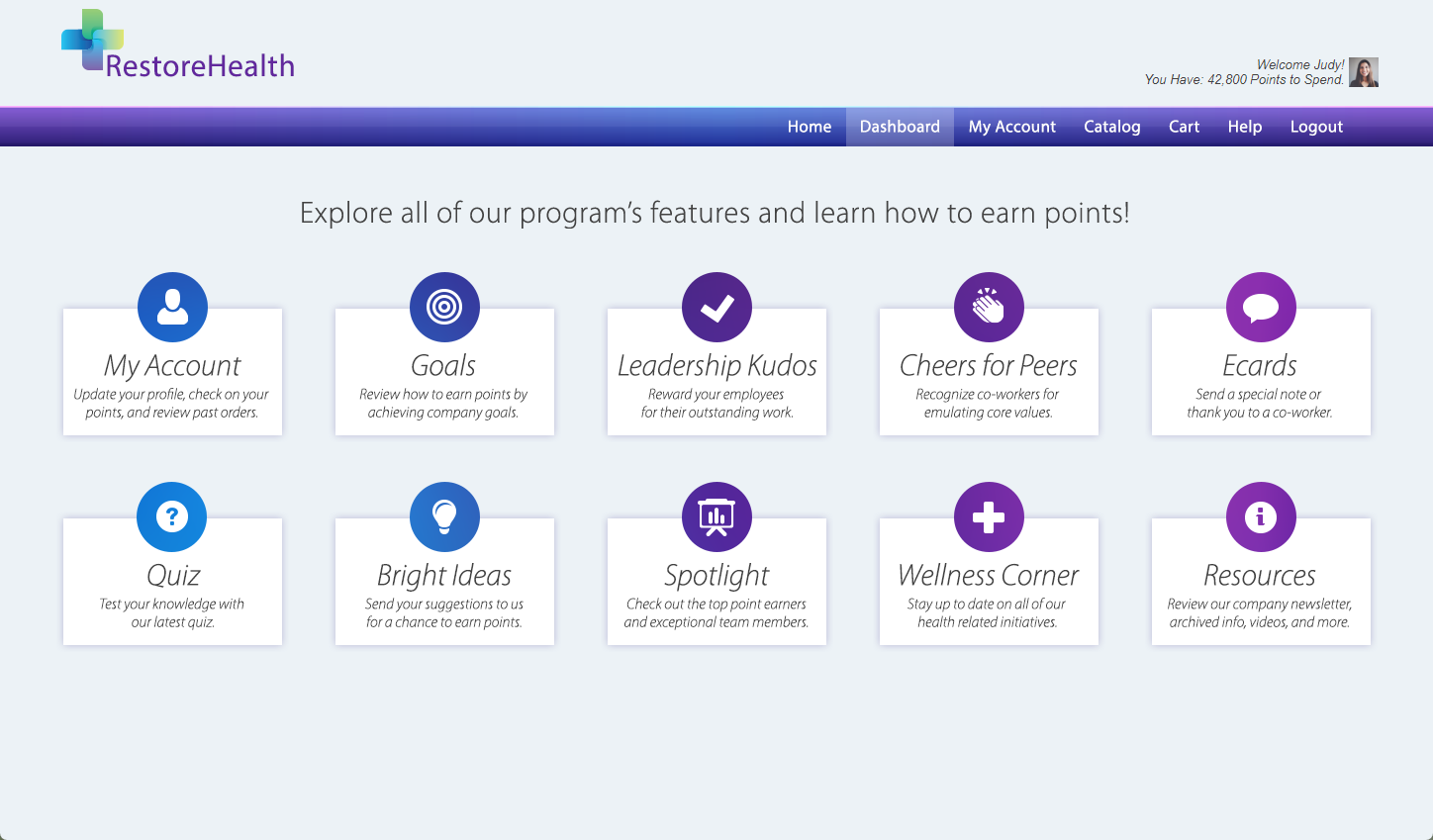Select the My Account person icon

(x=172, y=307)
